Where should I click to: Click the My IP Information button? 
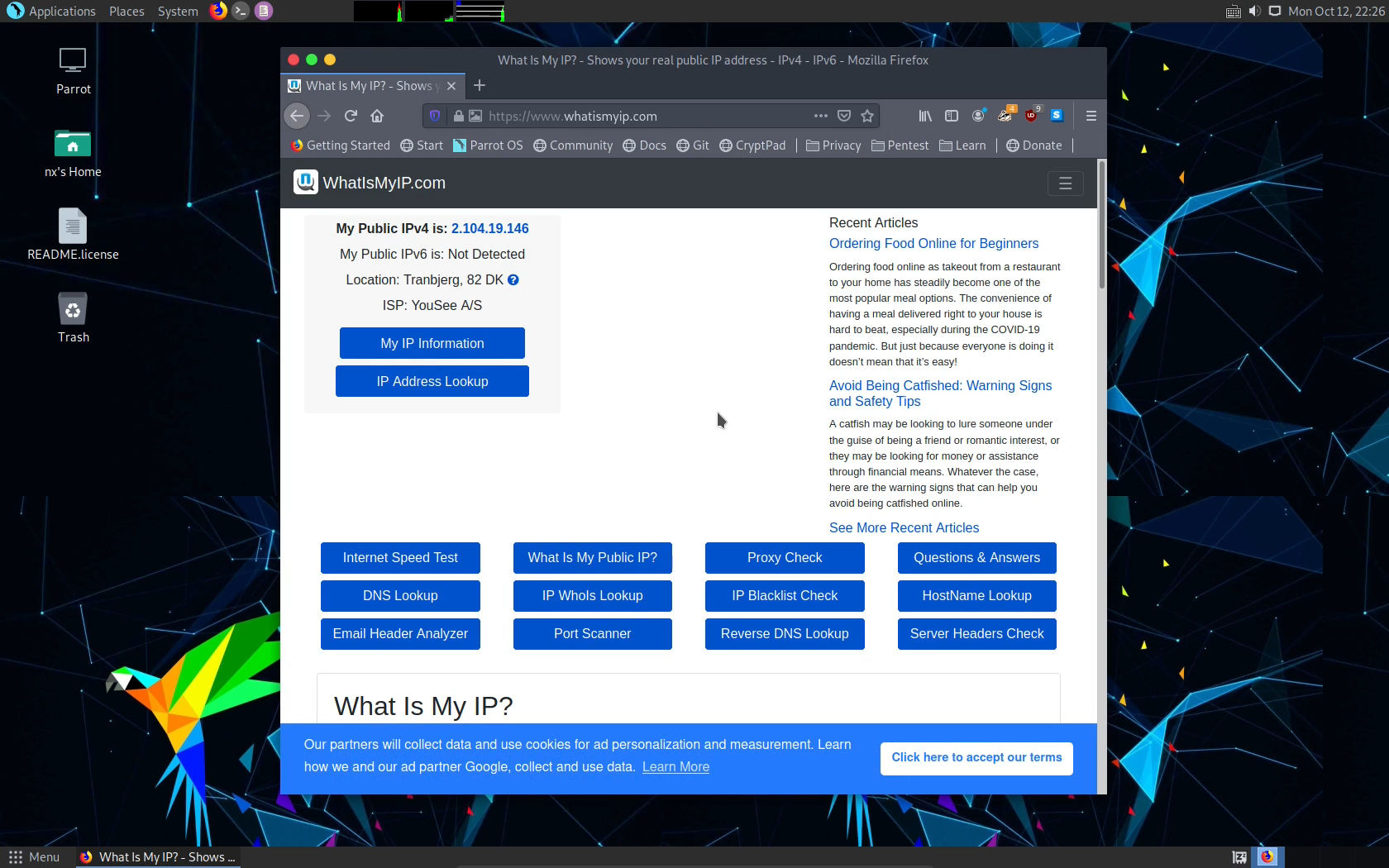click(x=432, y=343)
